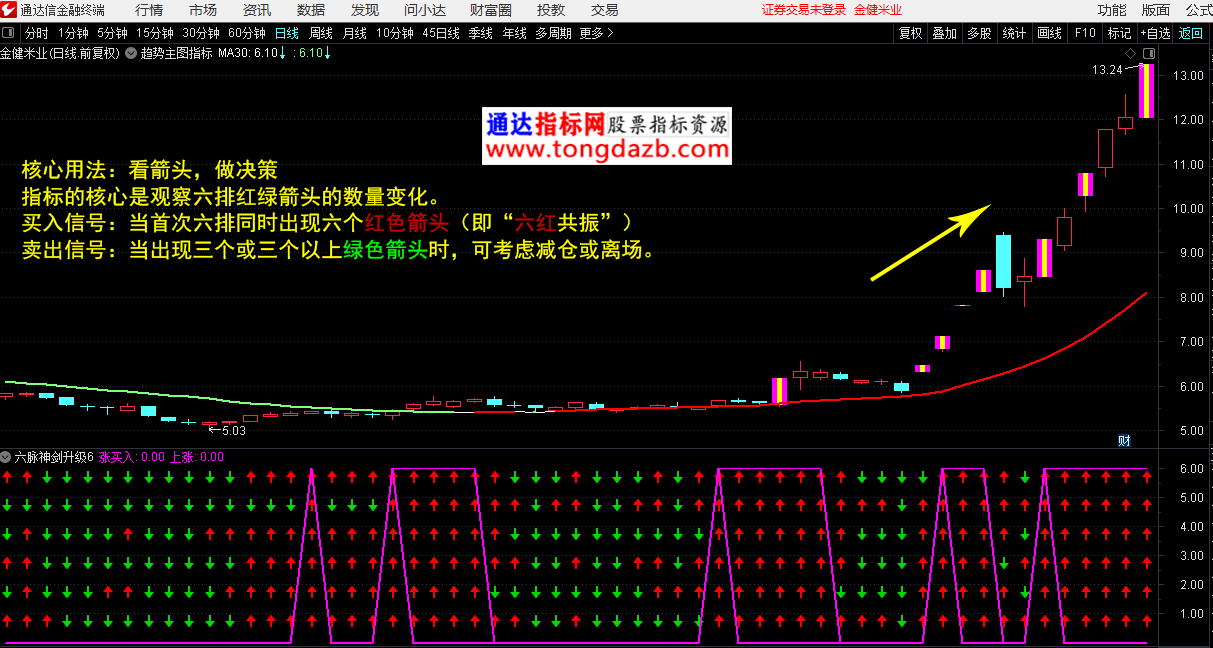Viewport: 1213px width, 648px height.
Task: Select the 多周期 multi-period tab
Action: (x=553, y=33)
